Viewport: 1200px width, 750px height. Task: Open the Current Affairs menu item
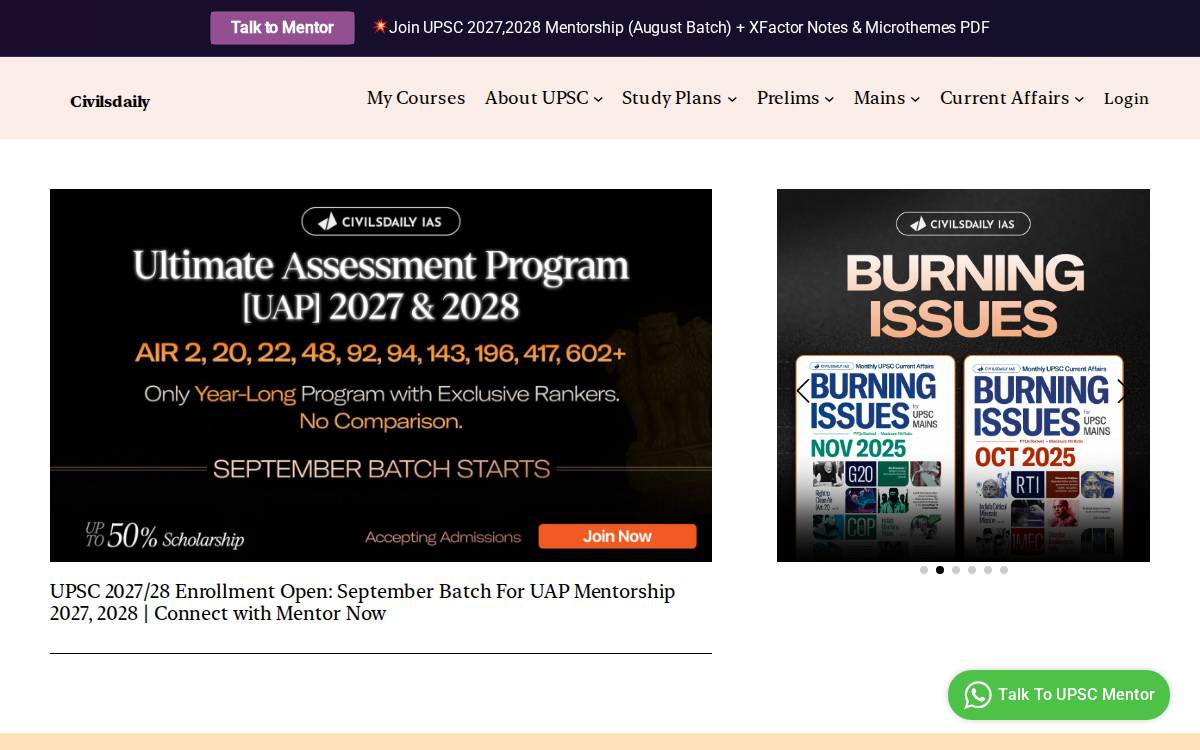point(1004,98)
